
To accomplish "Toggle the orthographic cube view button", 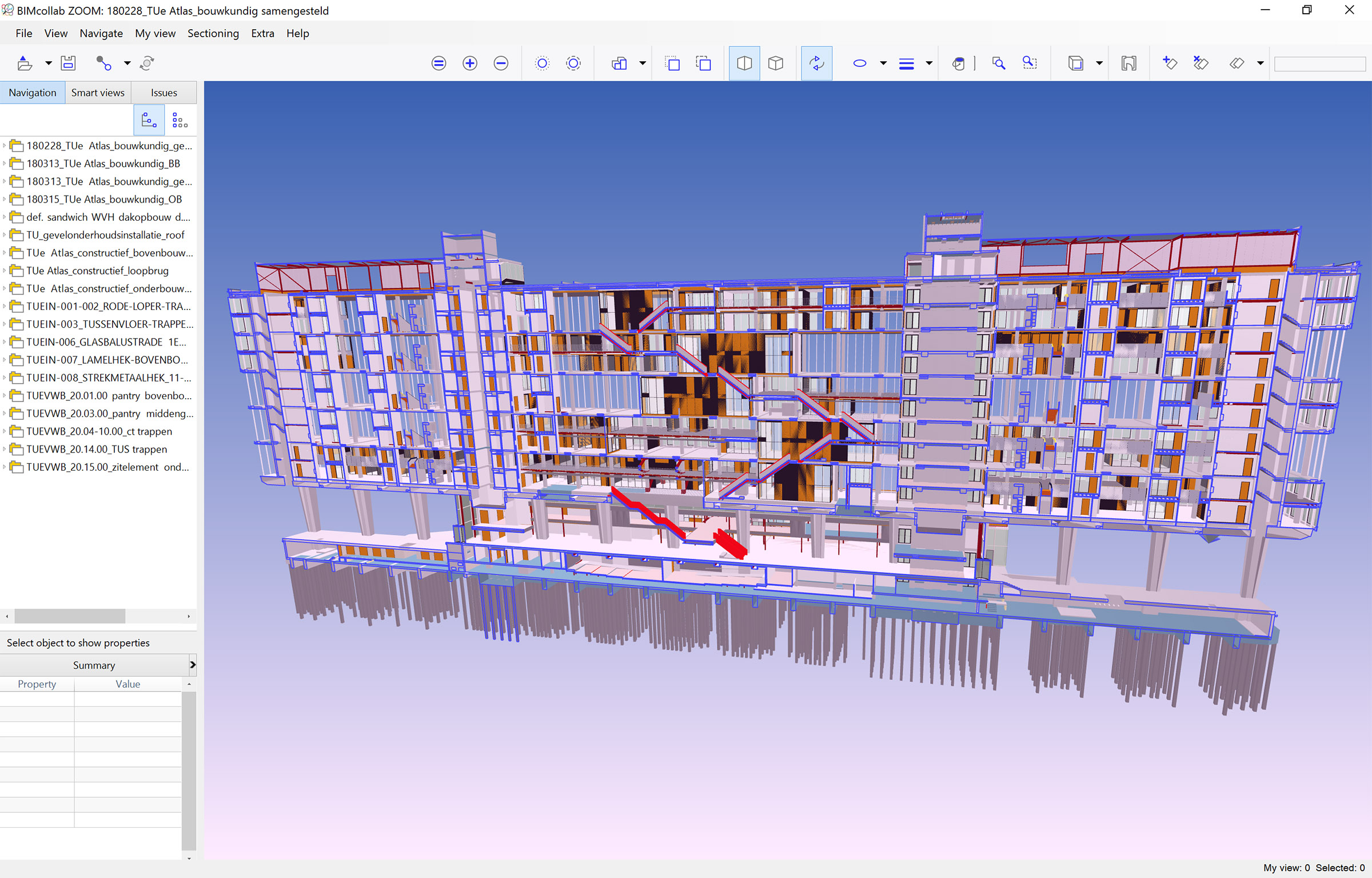I will coord(776,63).
